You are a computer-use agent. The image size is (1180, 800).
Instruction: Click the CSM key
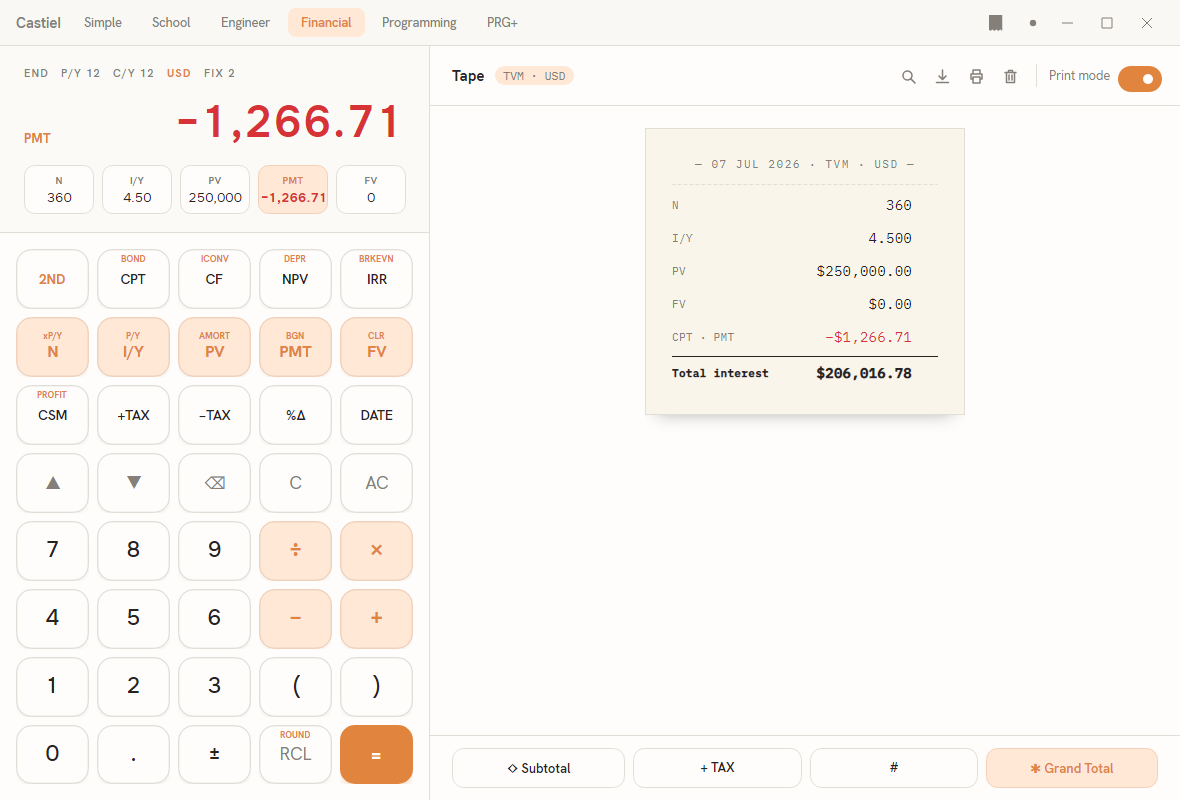coord(53,415)
